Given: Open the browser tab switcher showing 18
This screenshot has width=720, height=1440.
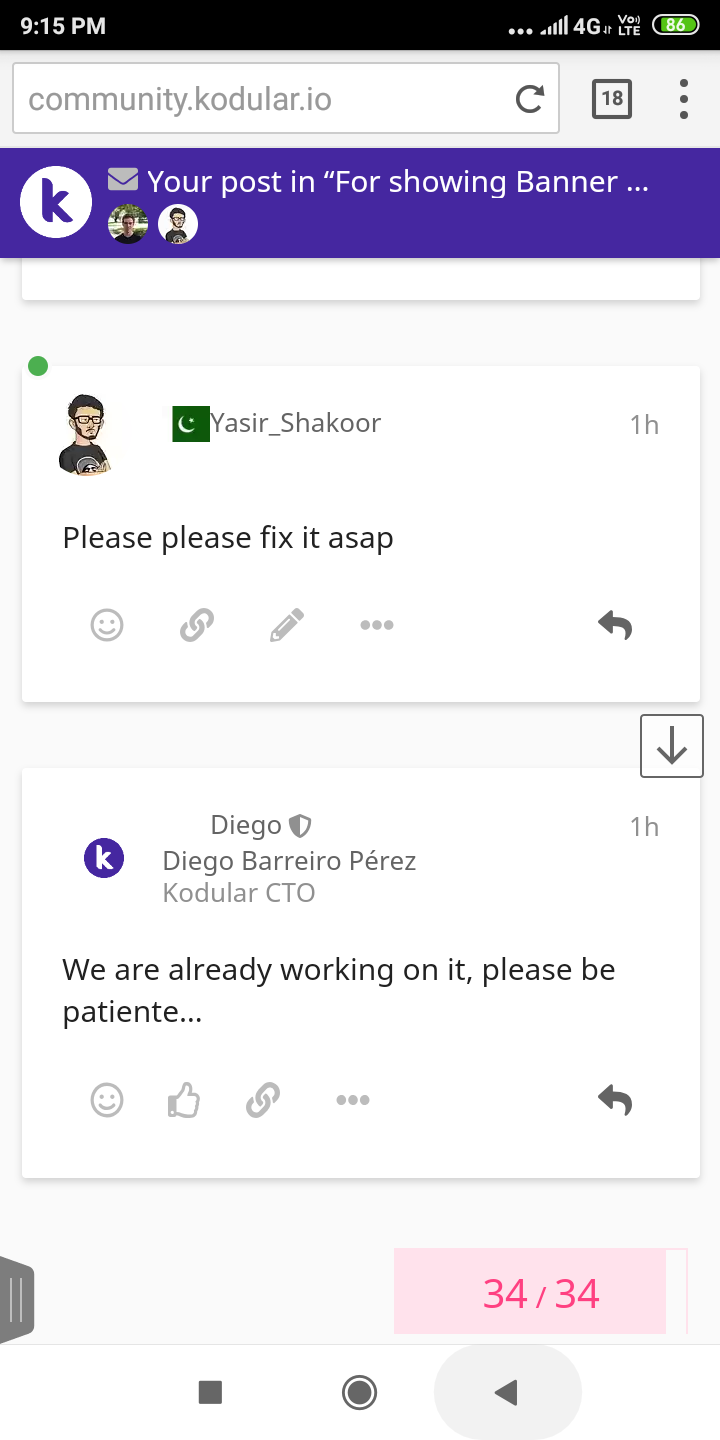Looking at the screenshot, I should [612, 98].
